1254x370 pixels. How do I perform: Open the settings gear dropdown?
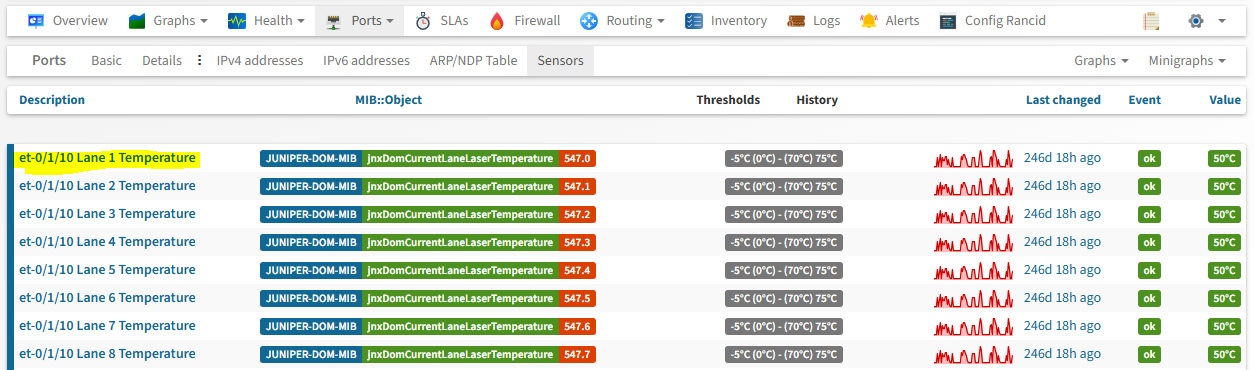(x=1205, y=20)
